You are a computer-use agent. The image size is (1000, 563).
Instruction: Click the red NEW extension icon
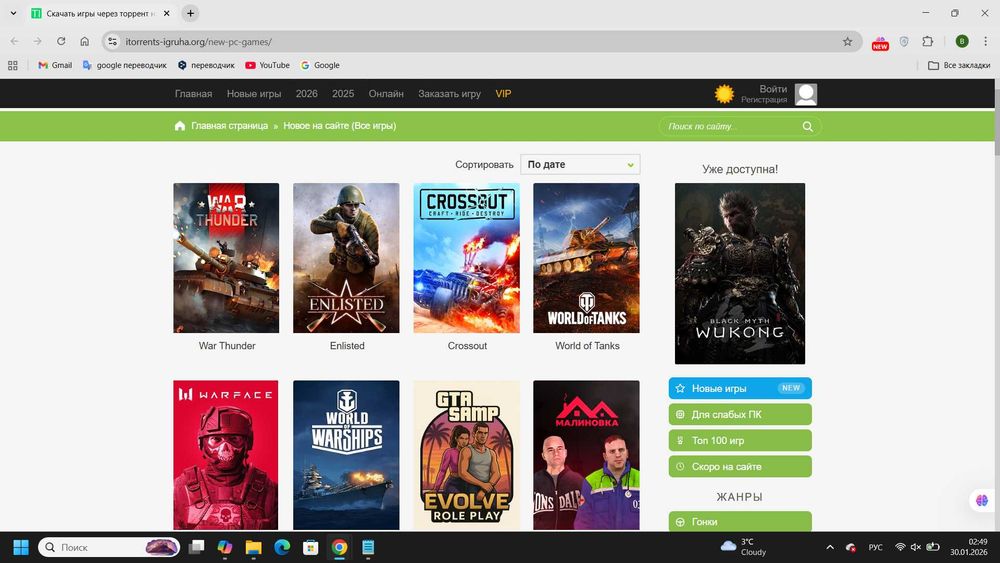point(880,42)
